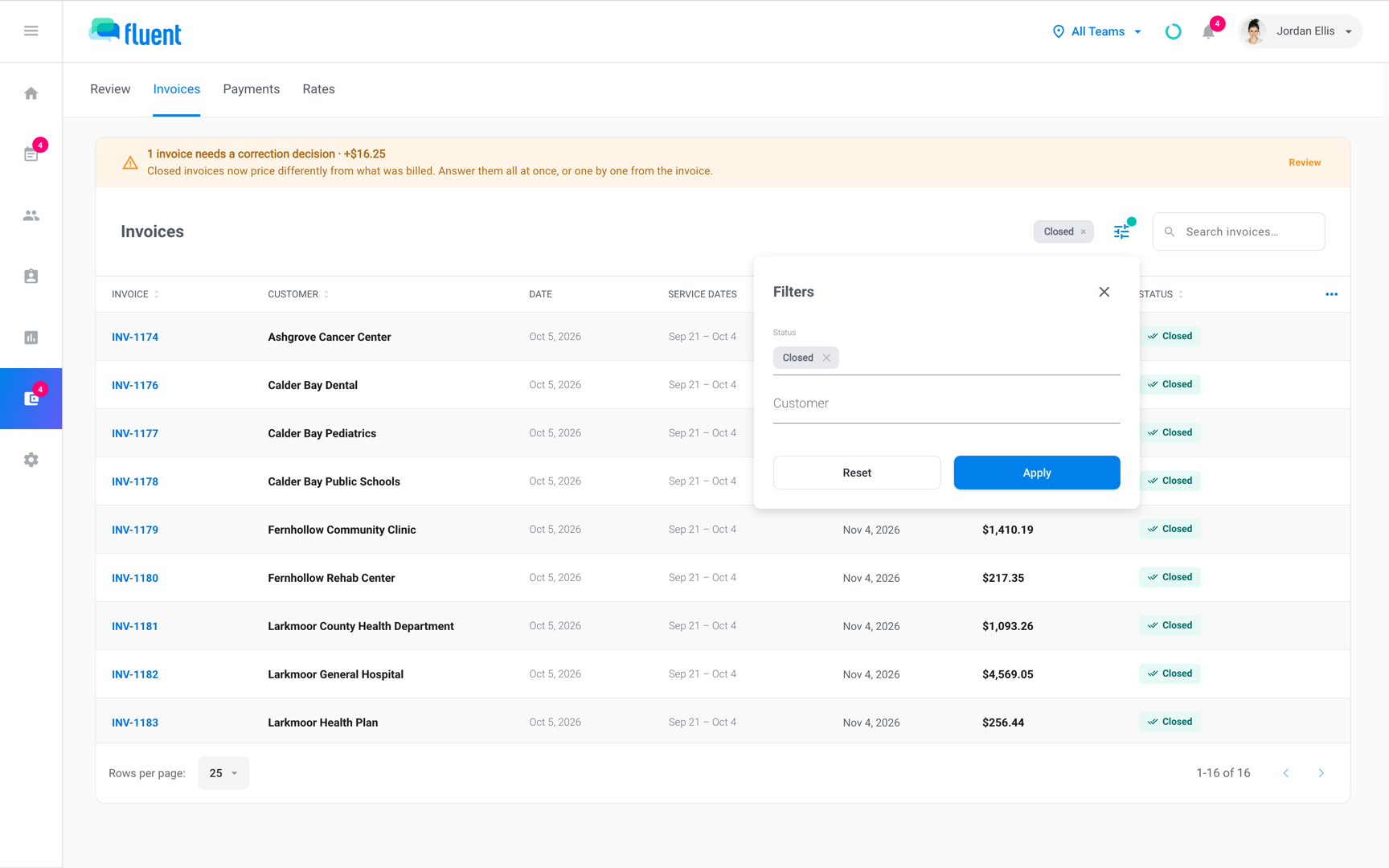Click the Search invoices field
Viewport: 1389px width, 868px height.
[1239, 231]
